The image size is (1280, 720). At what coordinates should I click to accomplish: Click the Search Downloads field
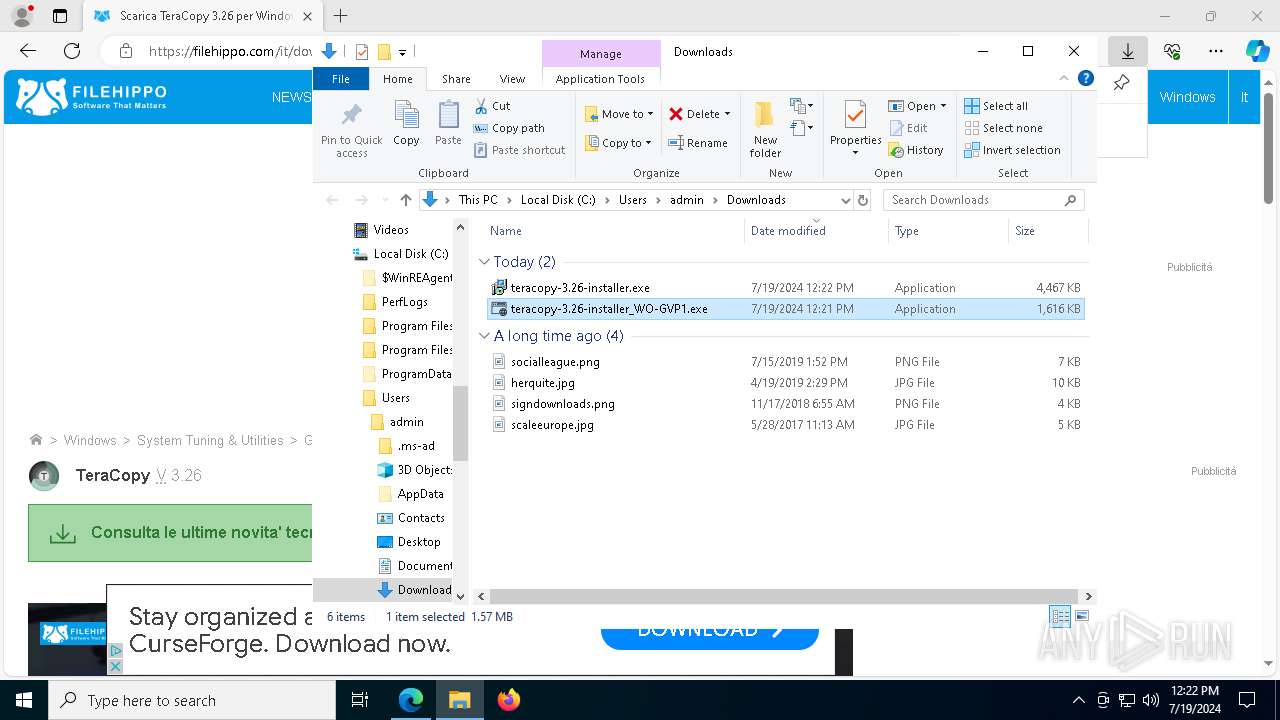984,200
